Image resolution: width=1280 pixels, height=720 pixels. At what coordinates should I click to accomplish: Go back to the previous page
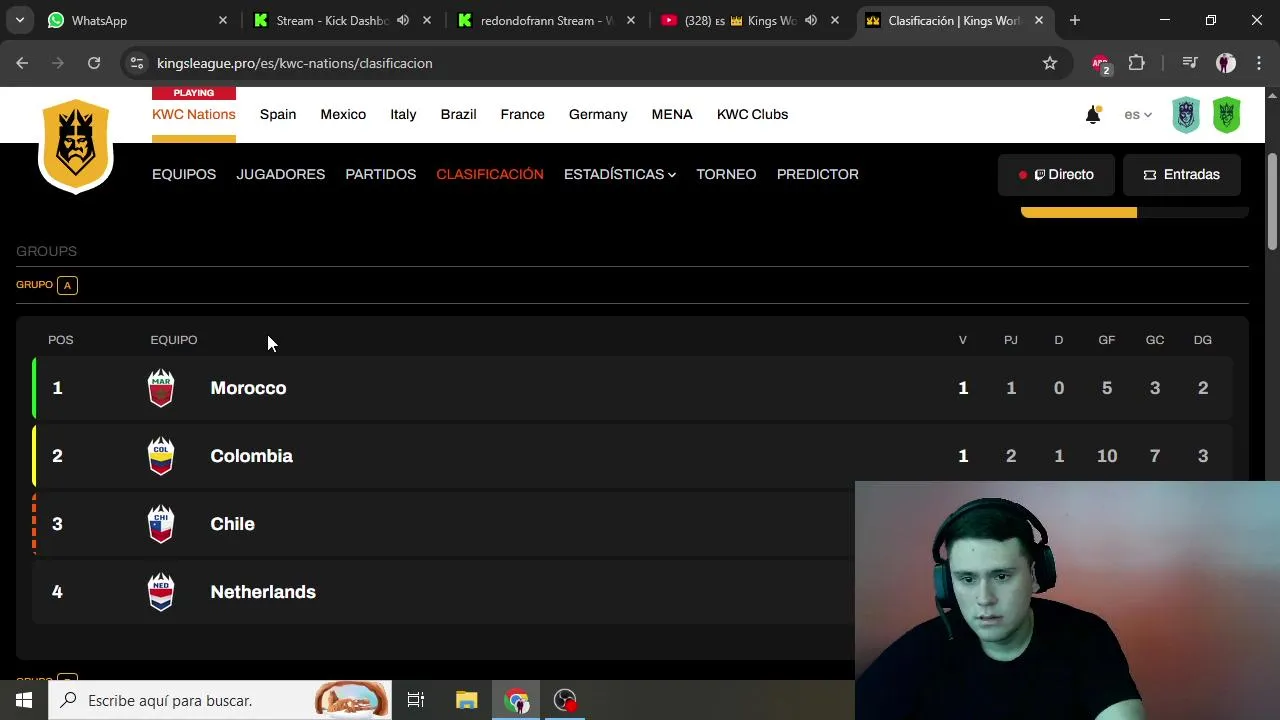[x=22, y=63]
